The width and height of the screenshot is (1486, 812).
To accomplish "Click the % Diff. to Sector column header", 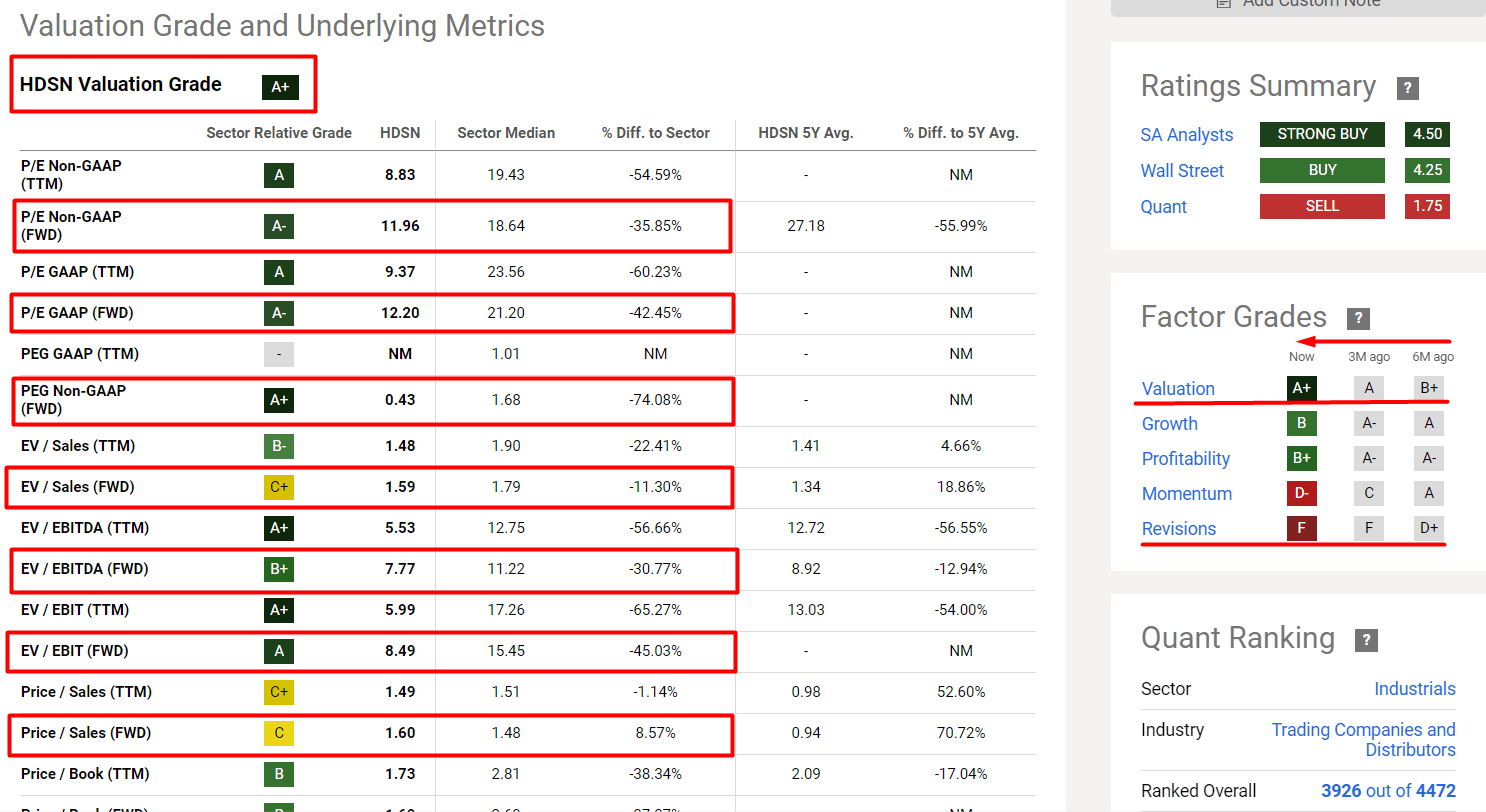I will 656,133.
